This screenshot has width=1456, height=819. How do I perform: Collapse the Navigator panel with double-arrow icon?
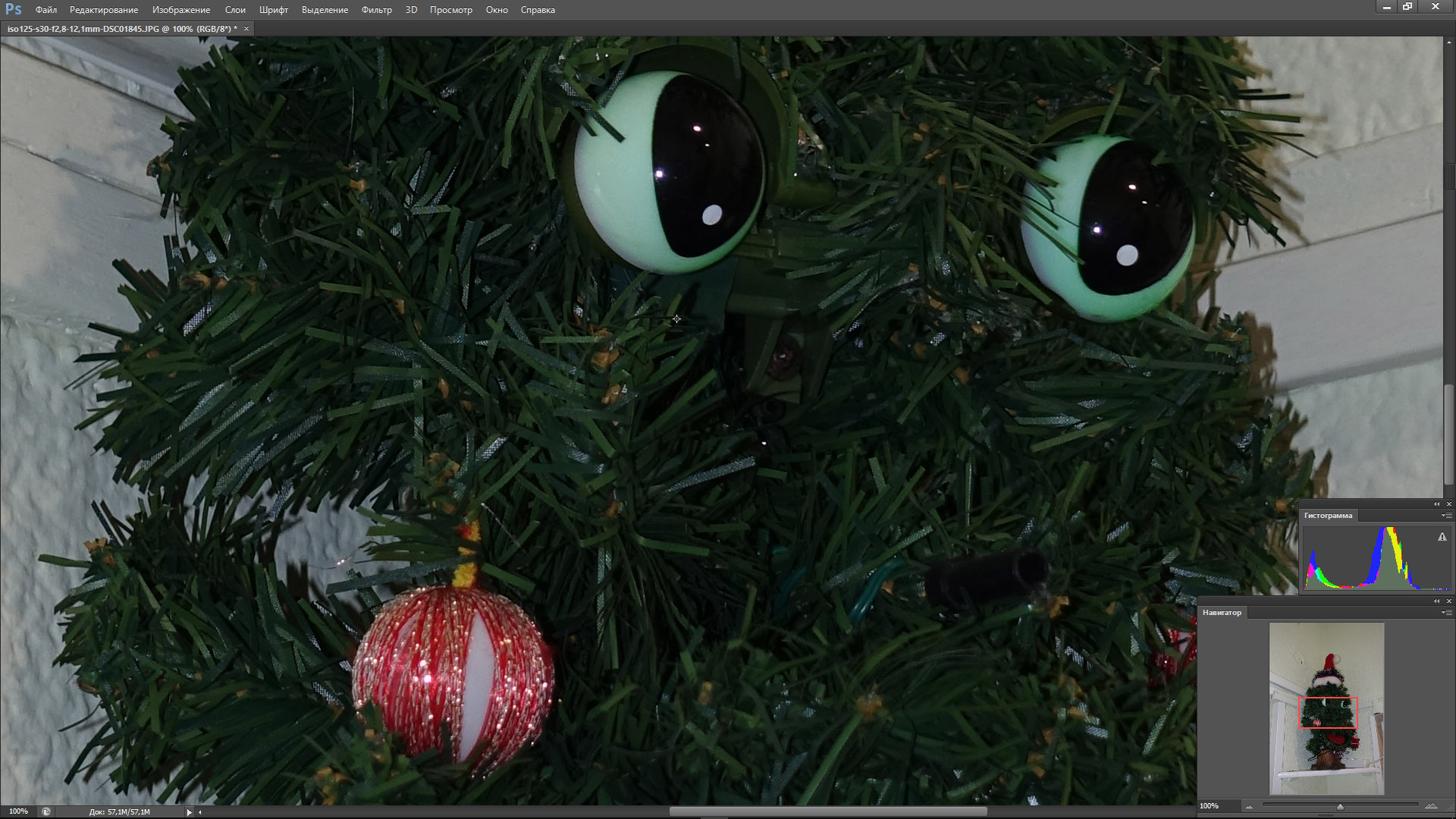[x=1436, y=601]
